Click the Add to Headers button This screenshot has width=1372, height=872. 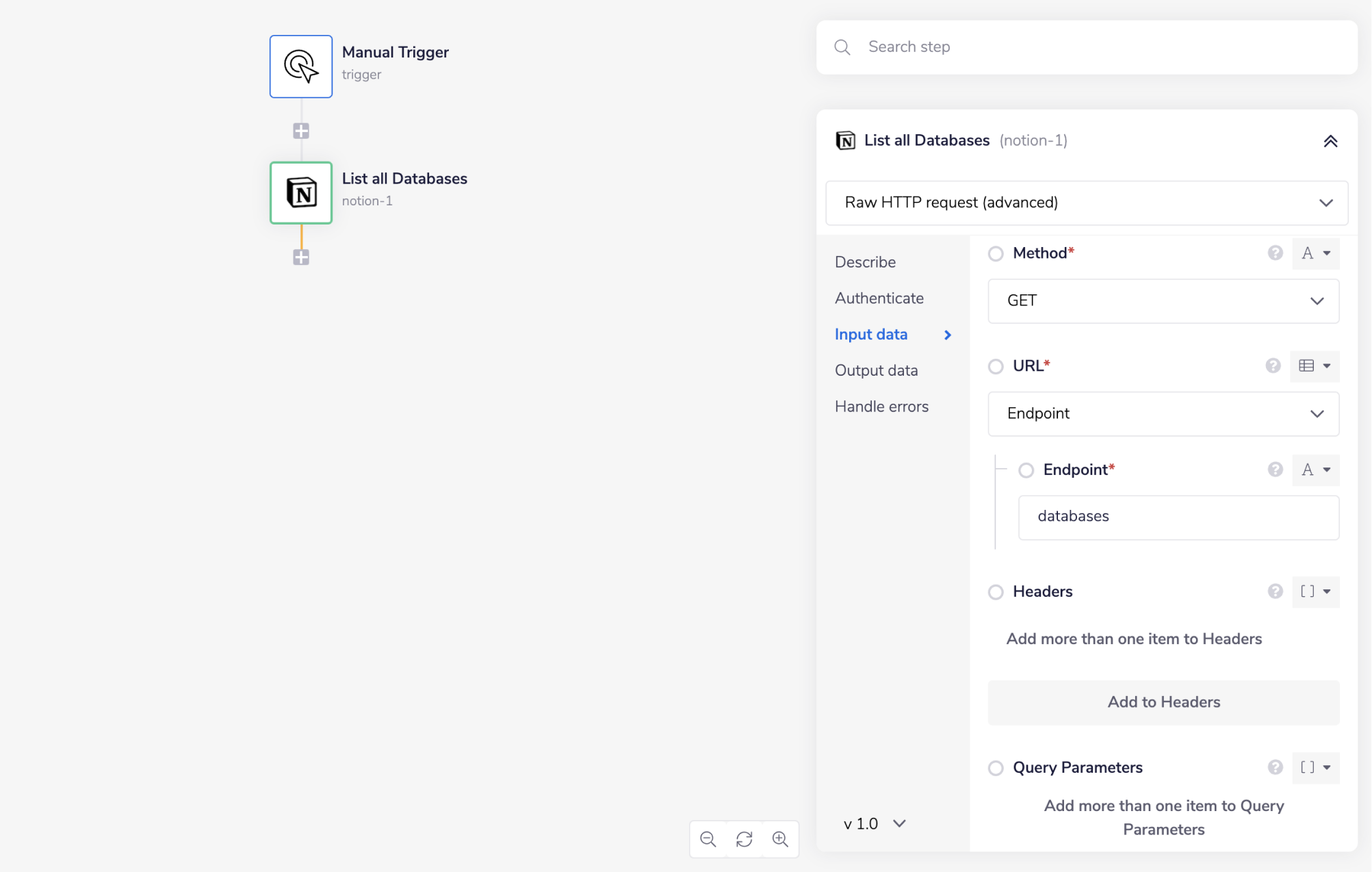[1163, 702]
